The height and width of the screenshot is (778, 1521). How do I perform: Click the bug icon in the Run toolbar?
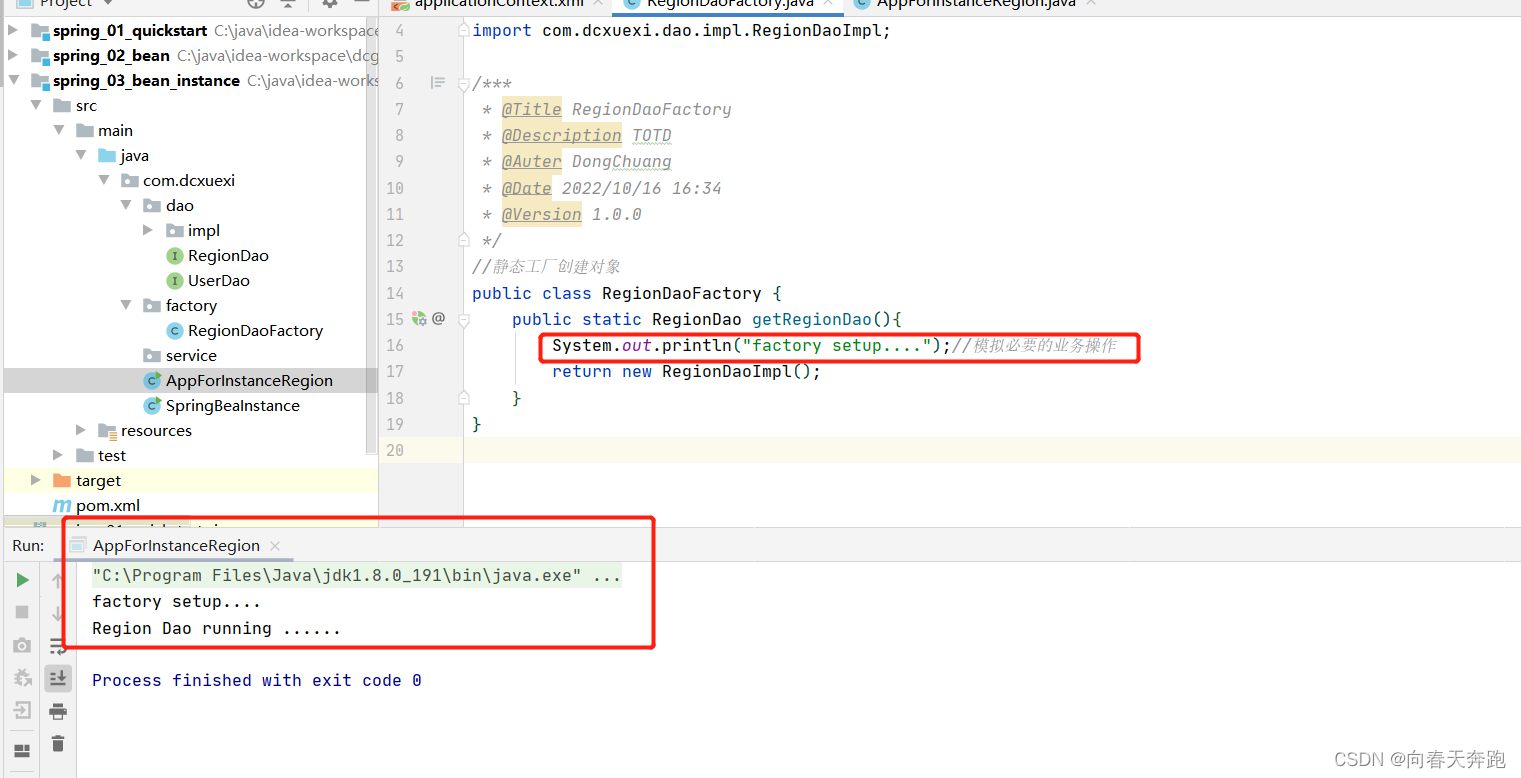pyautogui.click(x=22, y=679)
